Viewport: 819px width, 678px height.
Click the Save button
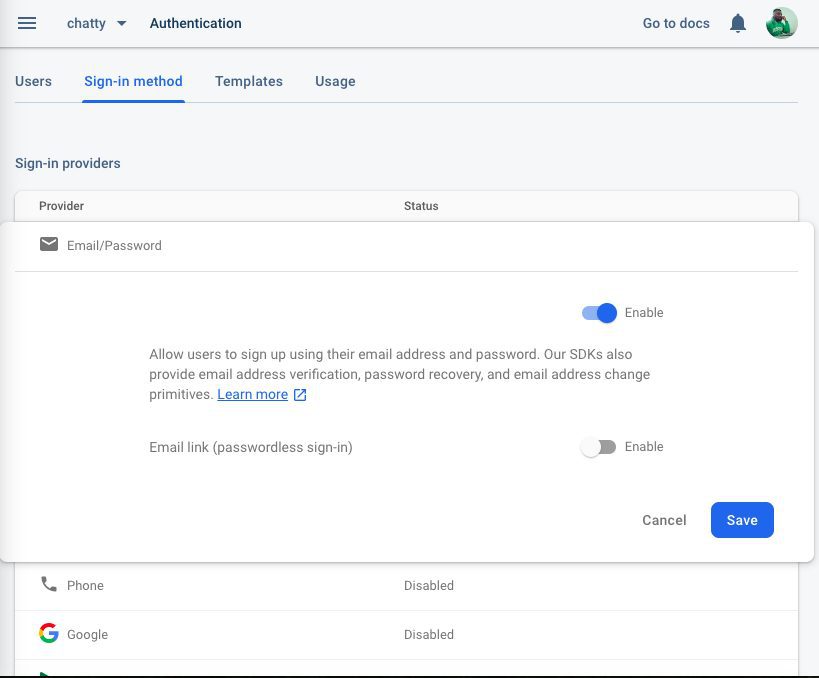pyautogui.click(x=742, y=520)
